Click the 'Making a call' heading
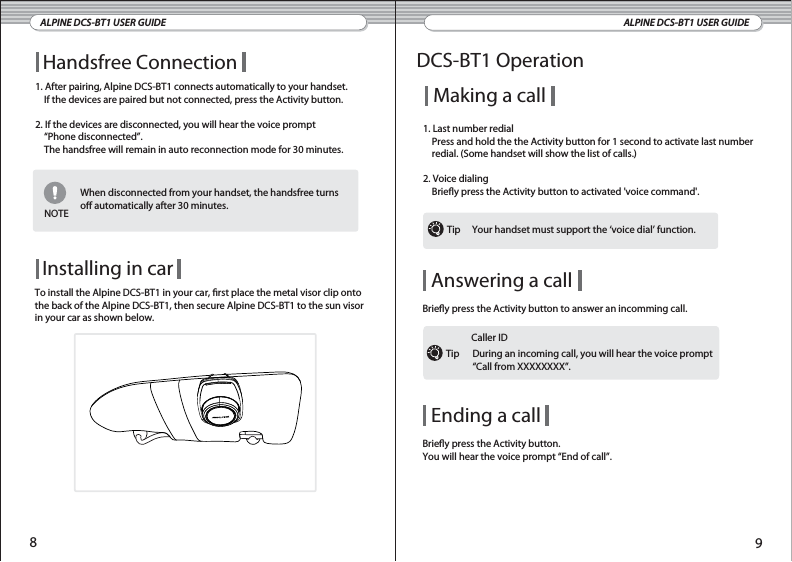 (x=489, y=95)
